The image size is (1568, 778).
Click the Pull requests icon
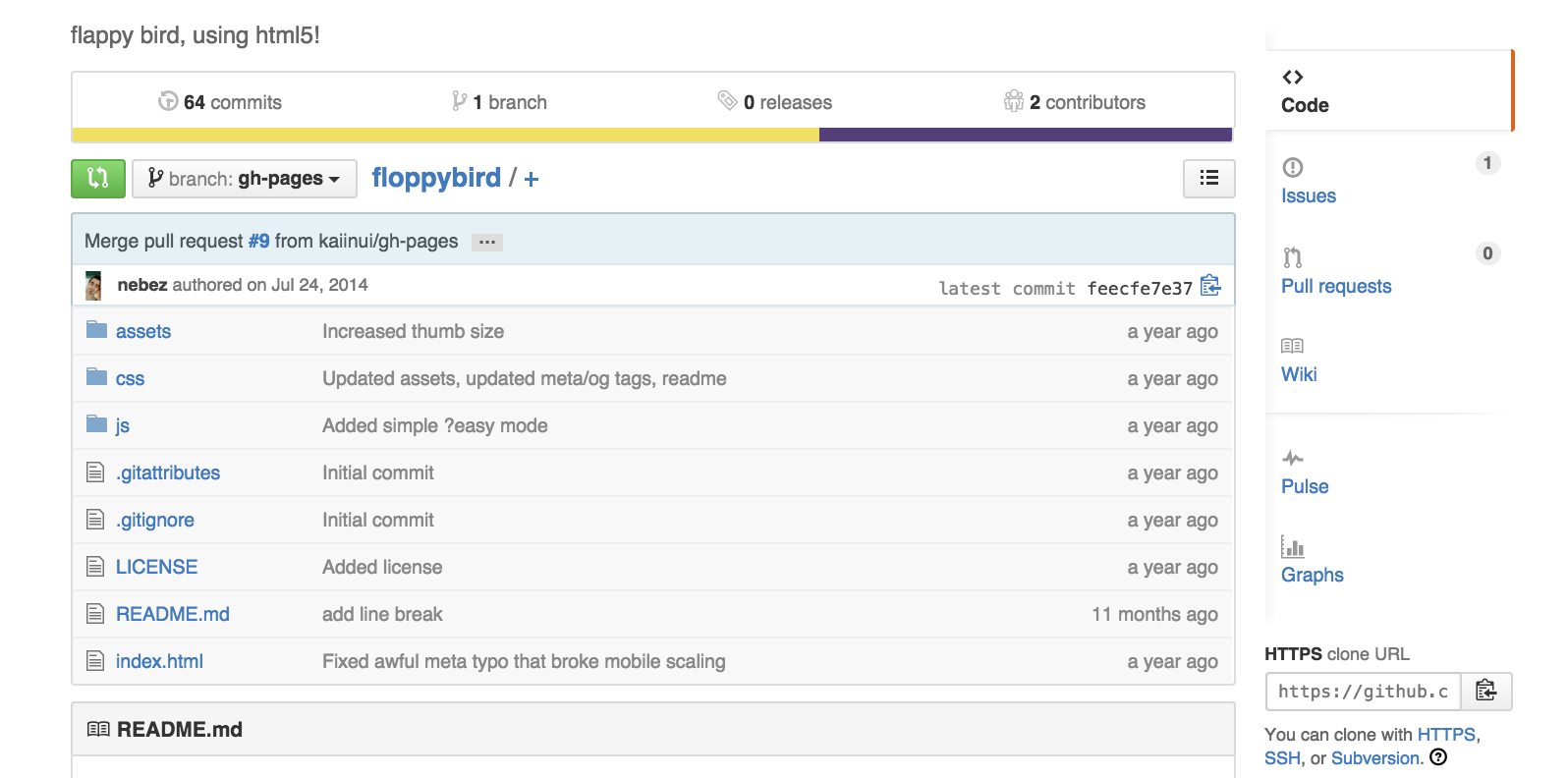1293,257
